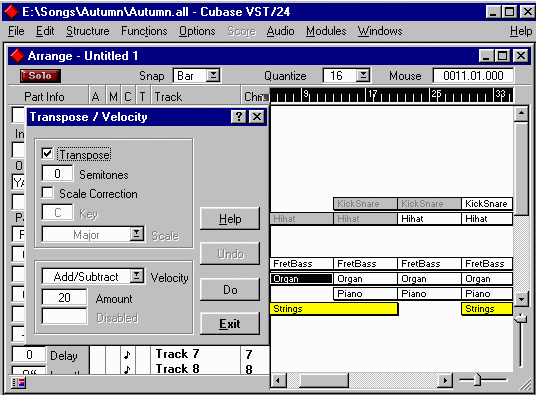The image size is (536, 395).
Task: Click bar 25 on the ruler
Action: click(x=436, y=93)
